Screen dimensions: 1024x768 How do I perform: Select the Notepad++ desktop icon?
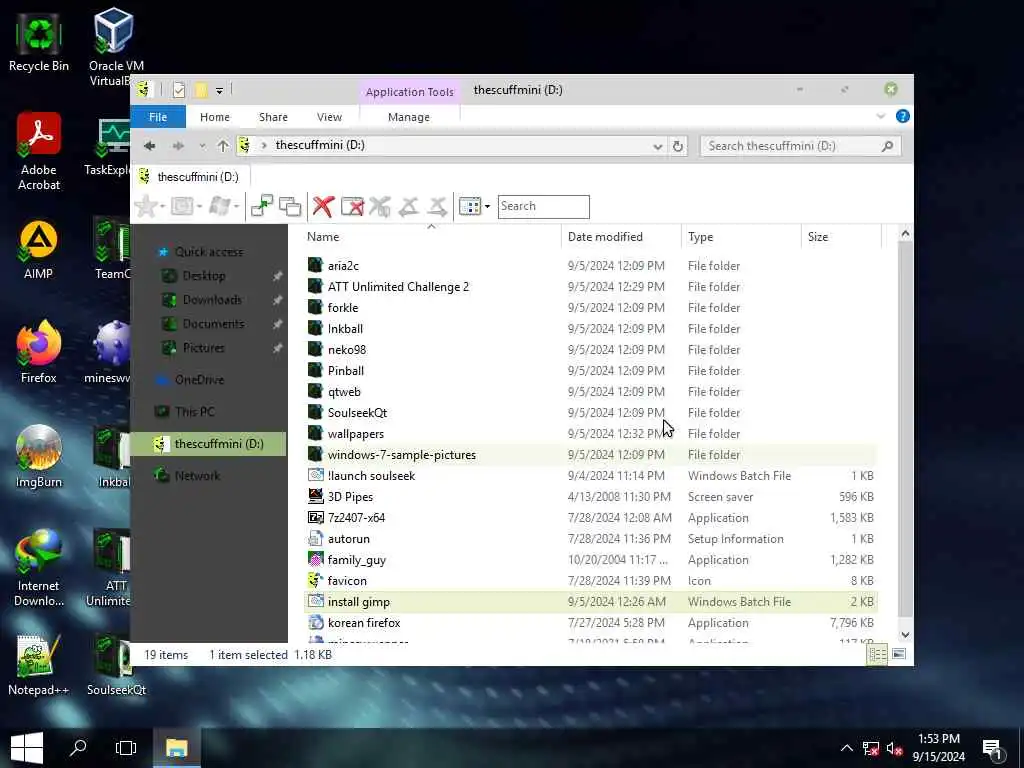39,664
